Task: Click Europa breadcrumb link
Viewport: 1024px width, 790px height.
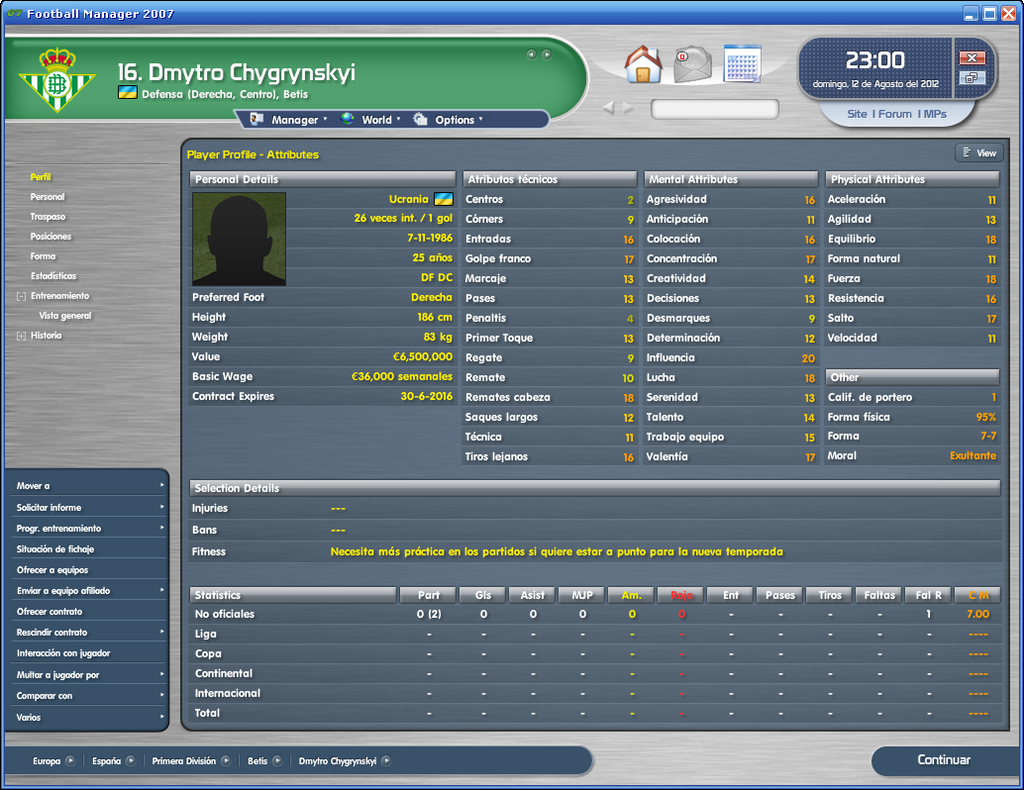Action: [46, 761]
